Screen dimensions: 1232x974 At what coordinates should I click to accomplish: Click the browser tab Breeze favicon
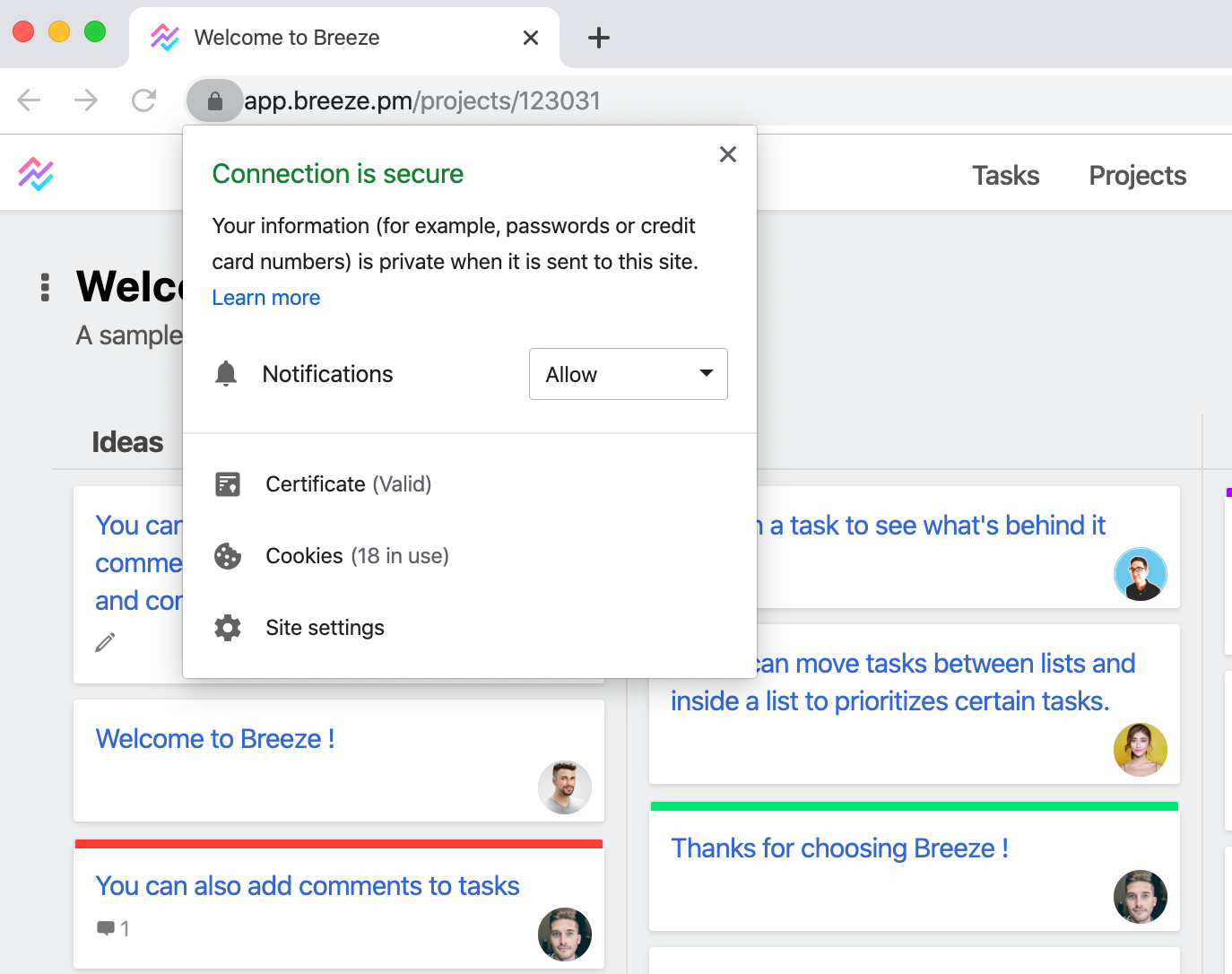click(165, 38)
